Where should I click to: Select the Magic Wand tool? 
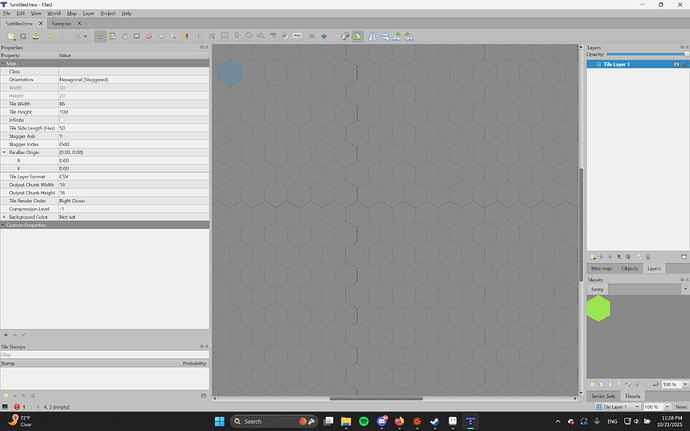click(174, 37)
